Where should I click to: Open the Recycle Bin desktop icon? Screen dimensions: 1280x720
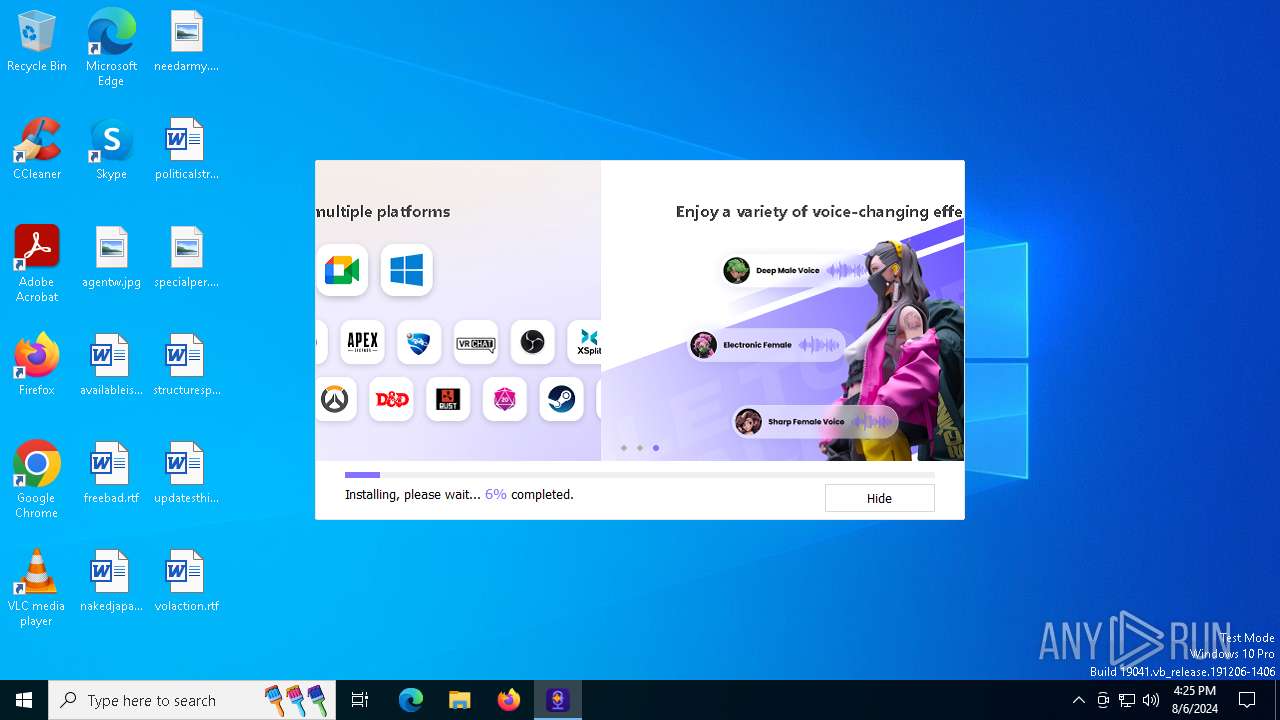(37, 42)
